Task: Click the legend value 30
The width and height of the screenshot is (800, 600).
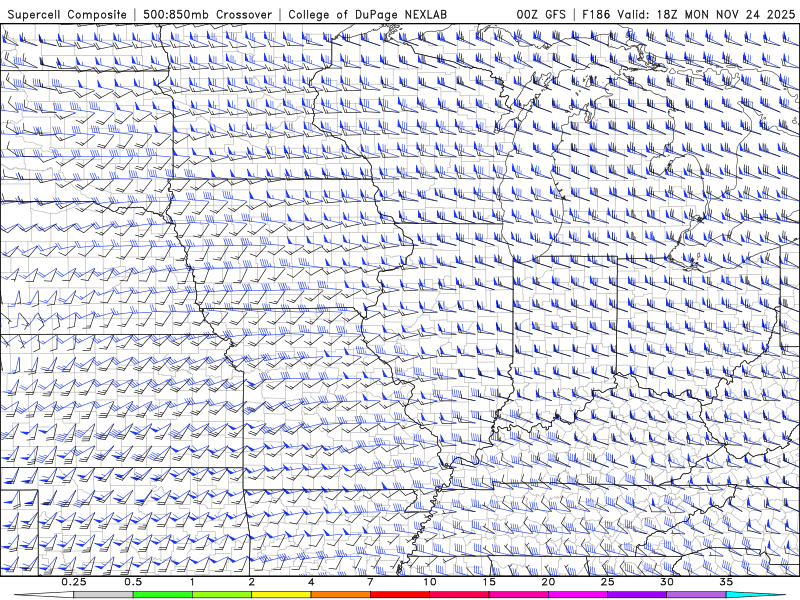Action: coord(667,582)
